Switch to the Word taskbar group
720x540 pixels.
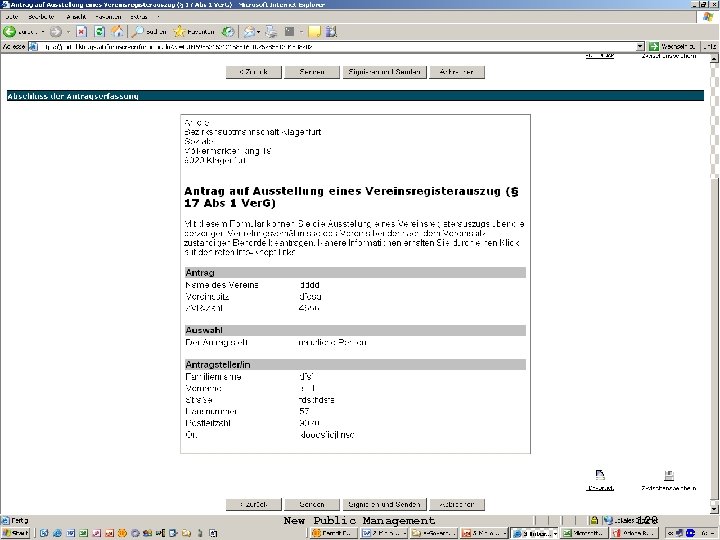tap(384, 533)
